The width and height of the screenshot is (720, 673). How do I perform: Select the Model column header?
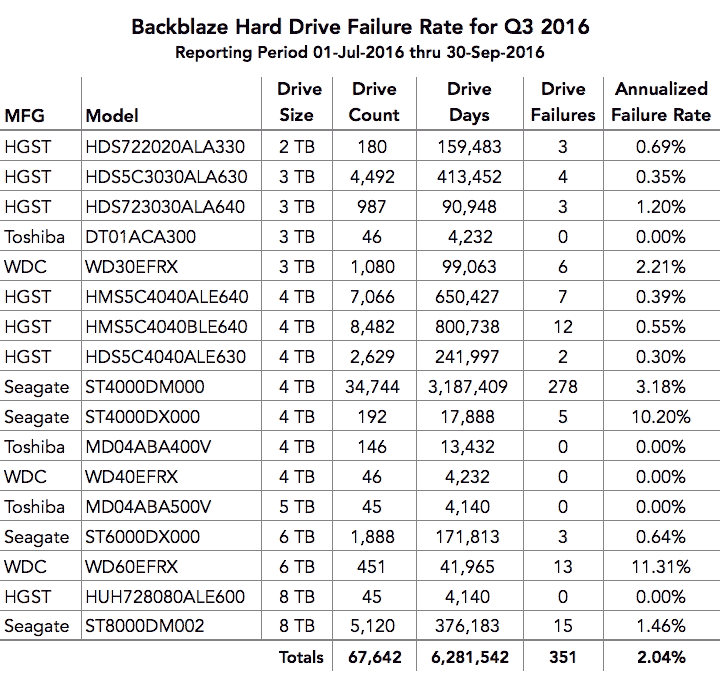(112, 116)
